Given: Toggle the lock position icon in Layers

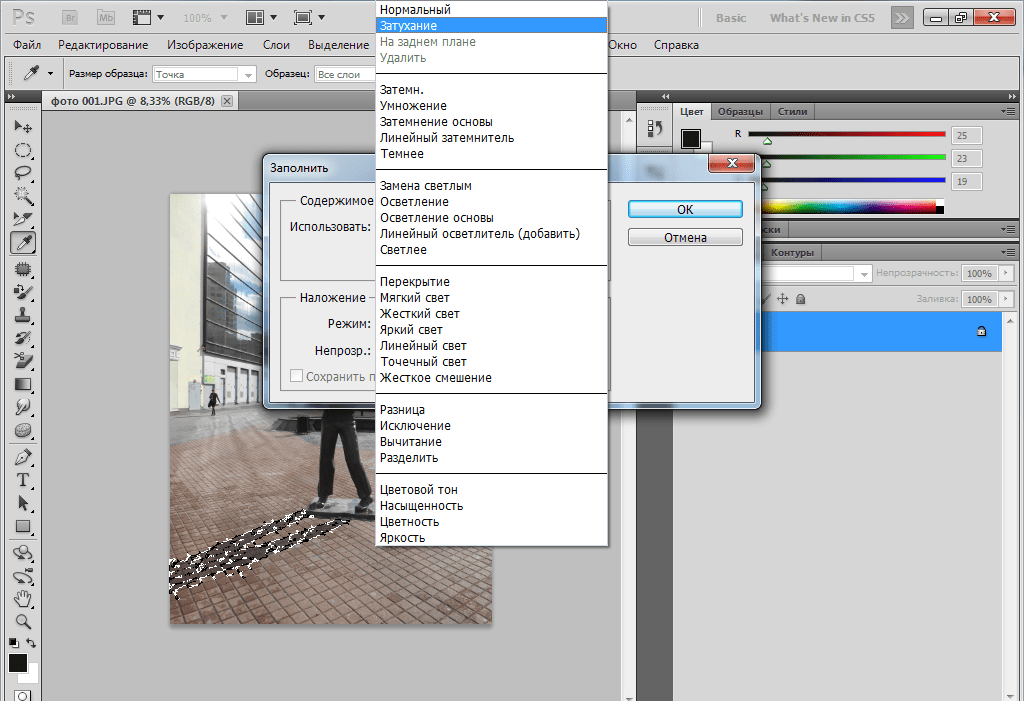Looking at the screenshot, I should 782,299.
